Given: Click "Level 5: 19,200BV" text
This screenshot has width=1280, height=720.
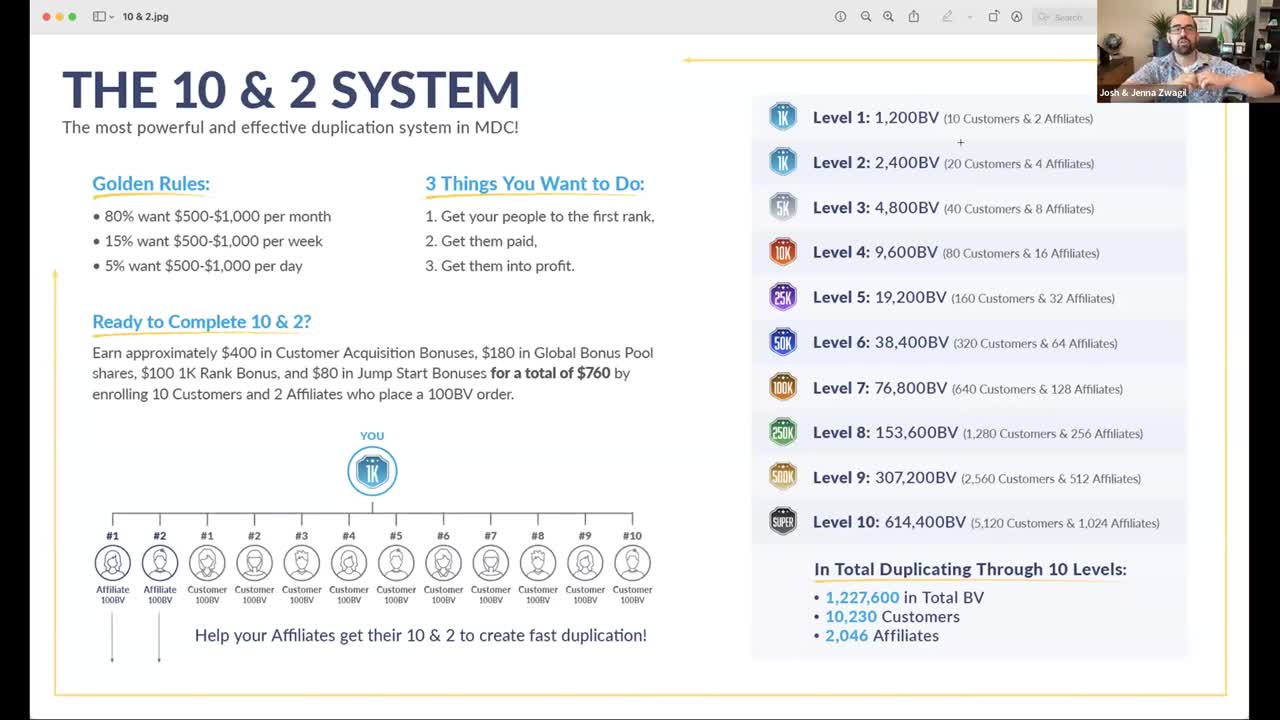Looking at the screenshot, I should pyautogui.click(x=880, y=298).
